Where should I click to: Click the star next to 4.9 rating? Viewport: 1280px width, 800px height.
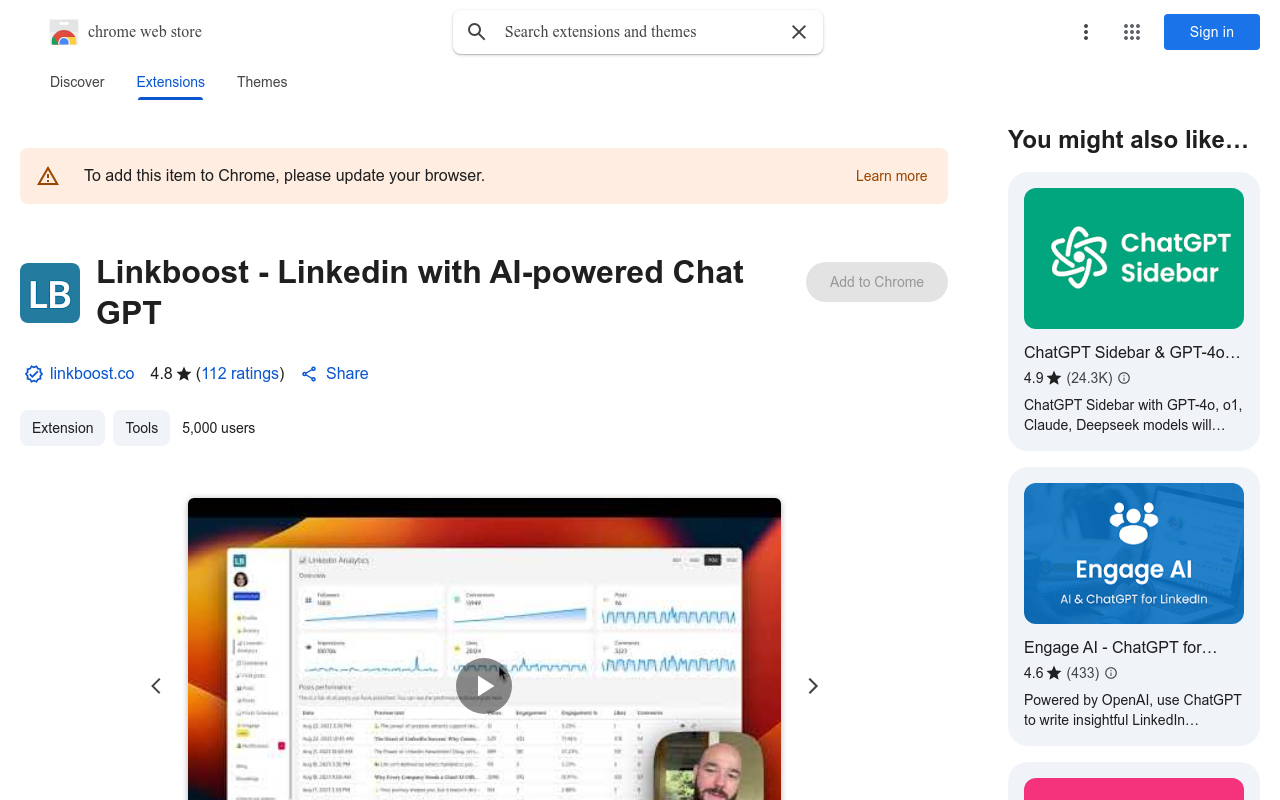tap(1054, 378)
